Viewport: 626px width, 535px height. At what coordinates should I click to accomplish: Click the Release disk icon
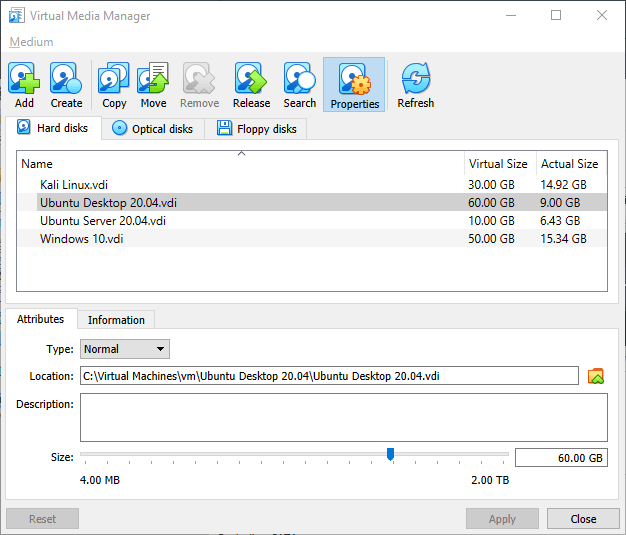click(x=251, y=78)
